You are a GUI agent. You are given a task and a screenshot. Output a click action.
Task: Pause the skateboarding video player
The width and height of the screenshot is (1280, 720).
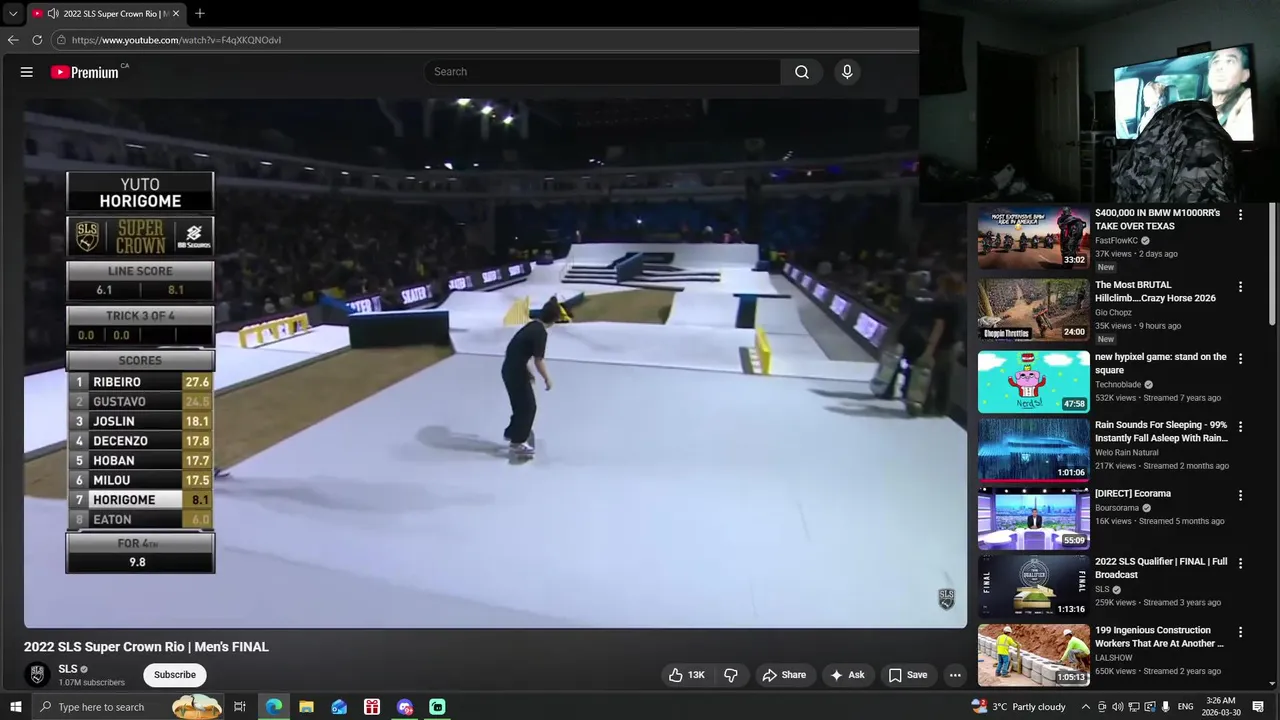pos(495,363)
